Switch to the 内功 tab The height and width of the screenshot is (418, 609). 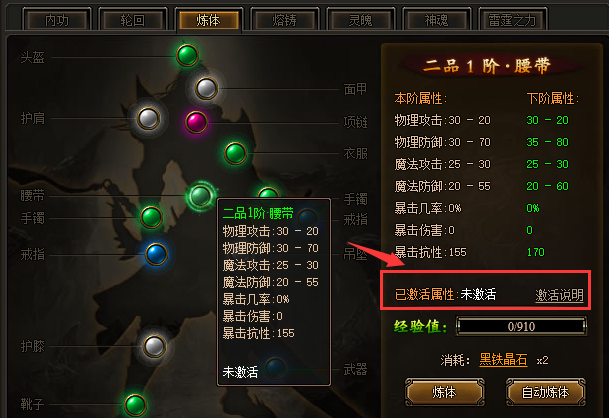[x=57, y=20]
